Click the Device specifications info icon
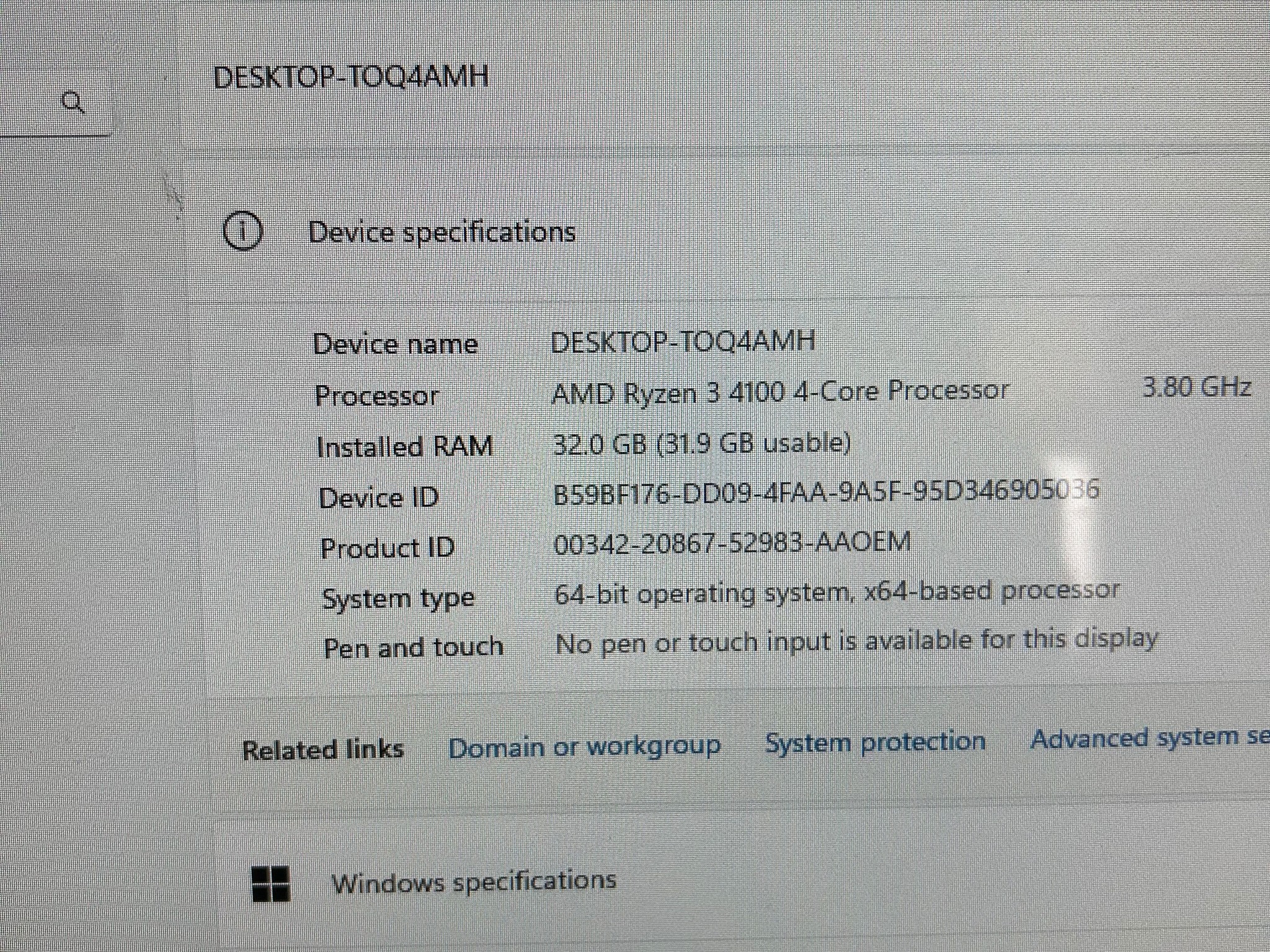 242,231
